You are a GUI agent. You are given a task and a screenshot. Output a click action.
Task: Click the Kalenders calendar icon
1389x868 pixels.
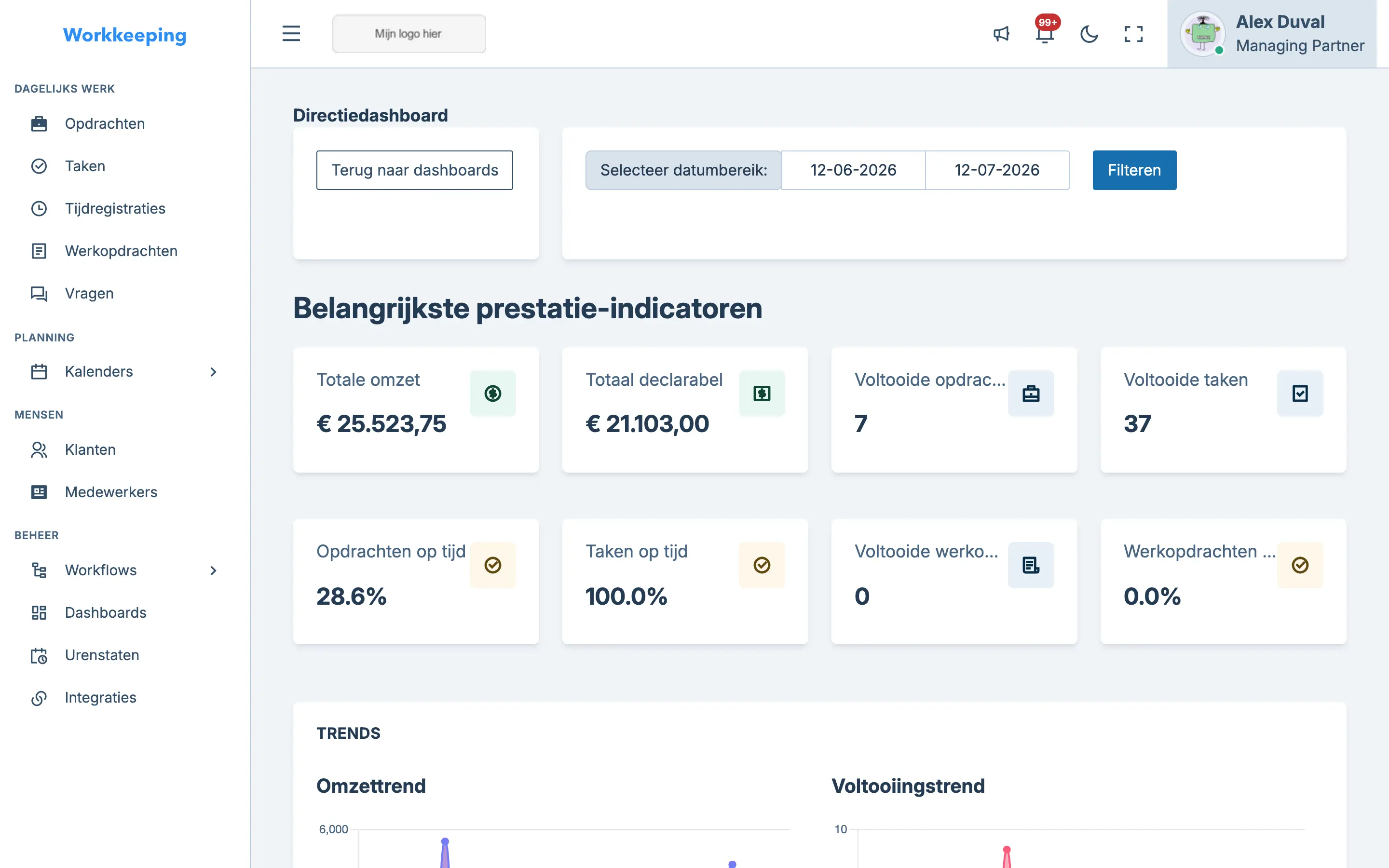(x=39, y=371)
